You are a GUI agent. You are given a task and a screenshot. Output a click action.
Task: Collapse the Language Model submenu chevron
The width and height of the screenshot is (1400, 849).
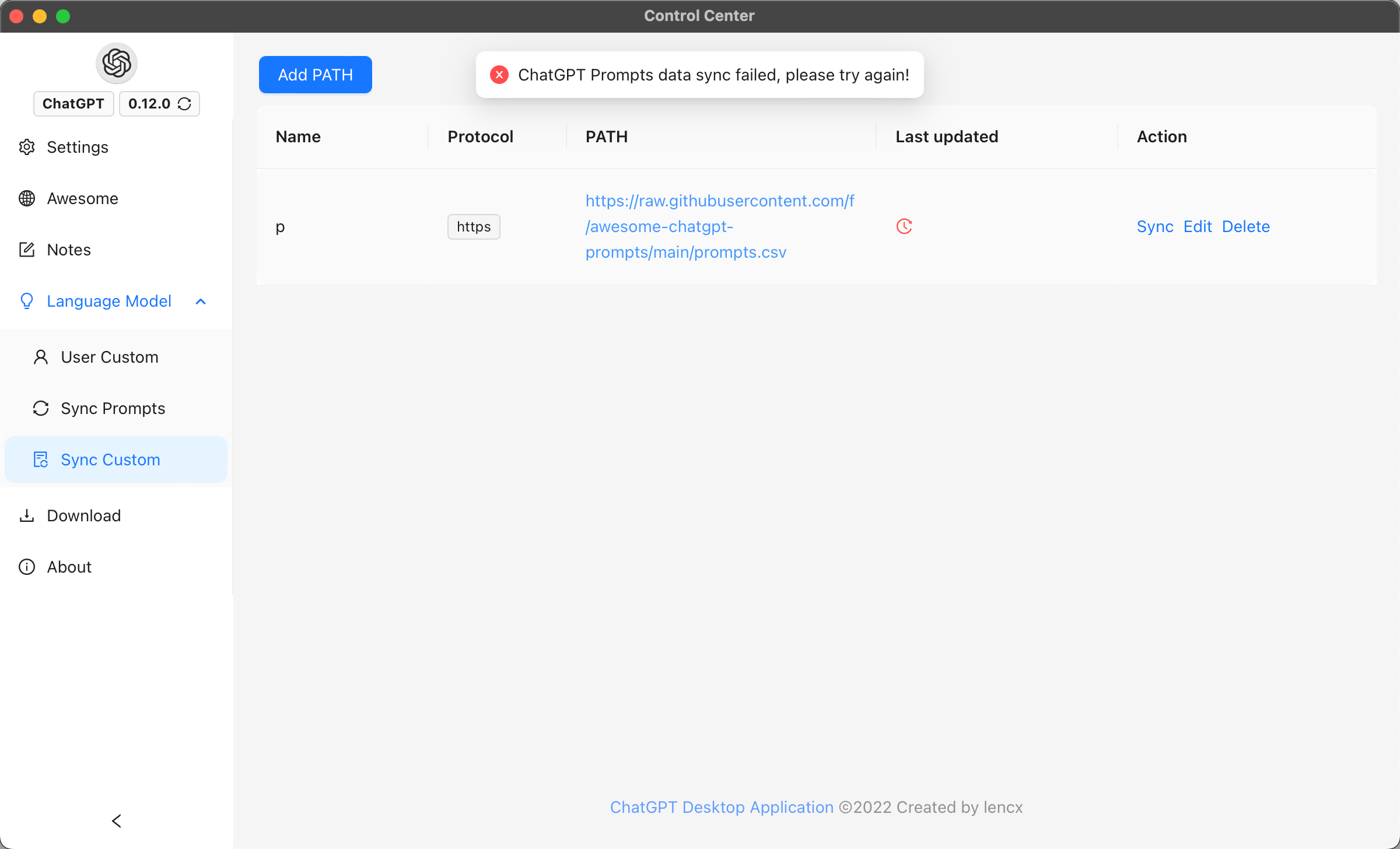(x=201, y=301)
